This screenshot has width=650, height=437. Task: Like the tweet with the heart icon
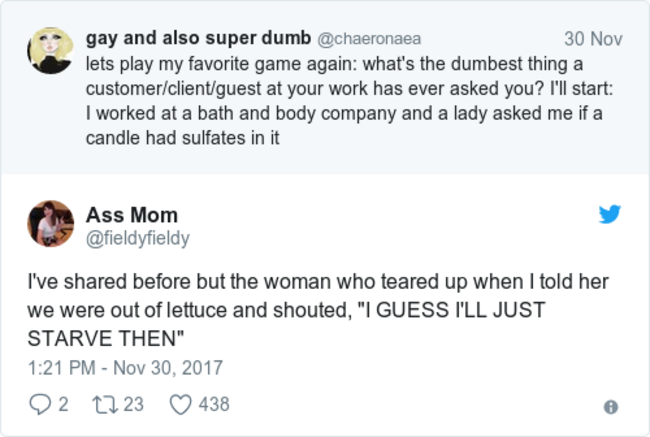click(x=181, y=405)
